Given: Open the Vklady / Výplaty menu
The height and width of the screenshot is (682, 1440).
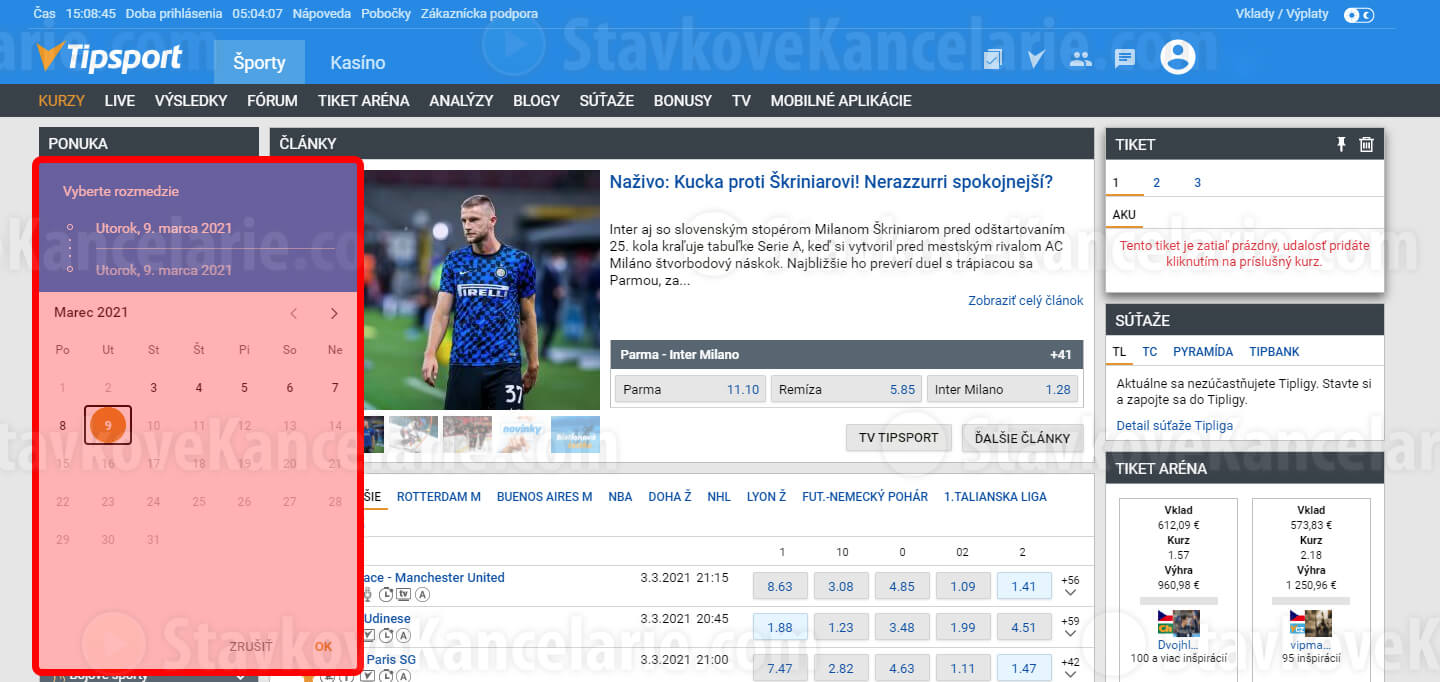Looking at the screenshot, I should [1282, 14].
